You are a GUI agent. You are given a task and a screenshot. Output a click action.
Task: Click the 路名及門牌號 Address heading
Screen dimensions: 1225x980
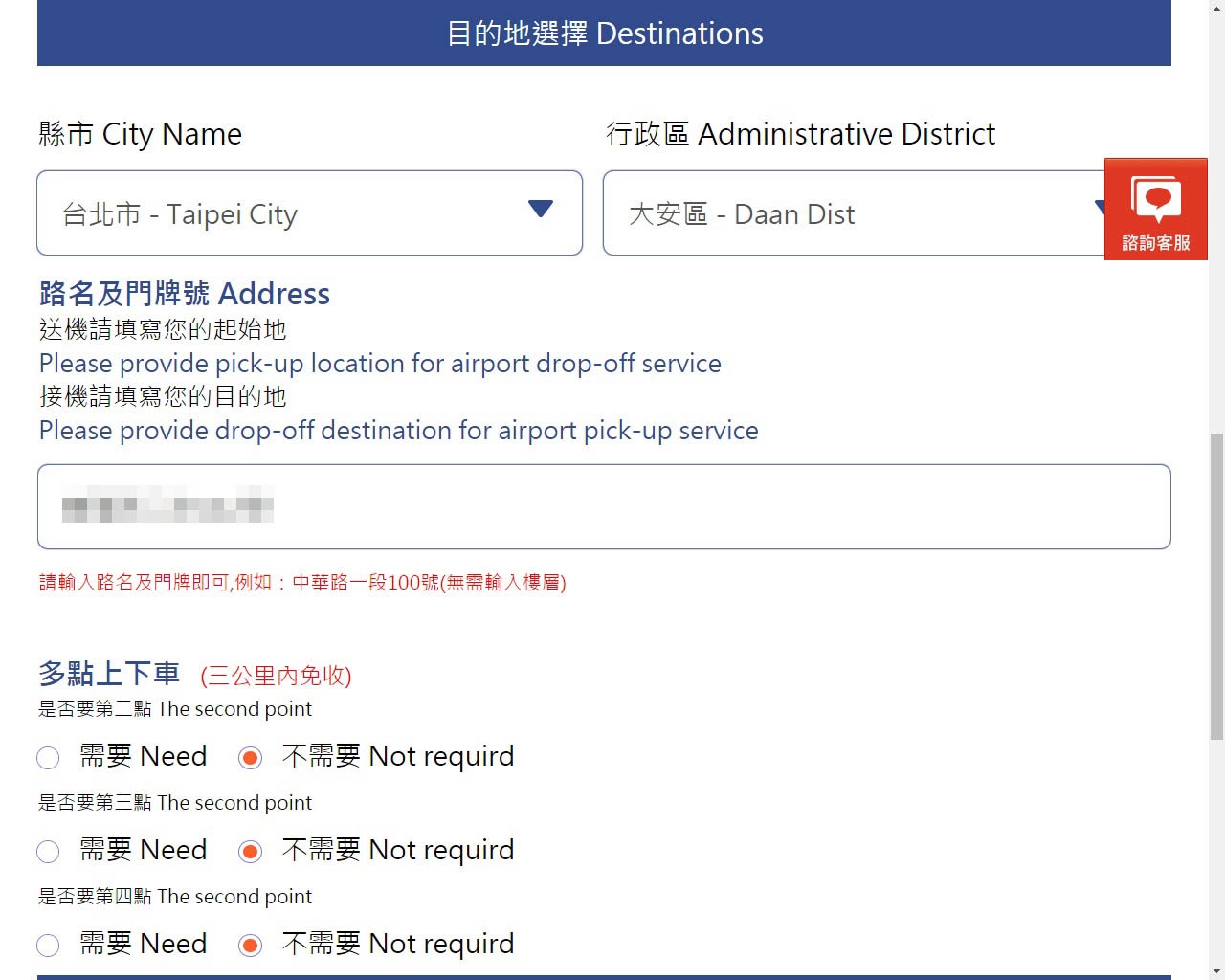185,294
